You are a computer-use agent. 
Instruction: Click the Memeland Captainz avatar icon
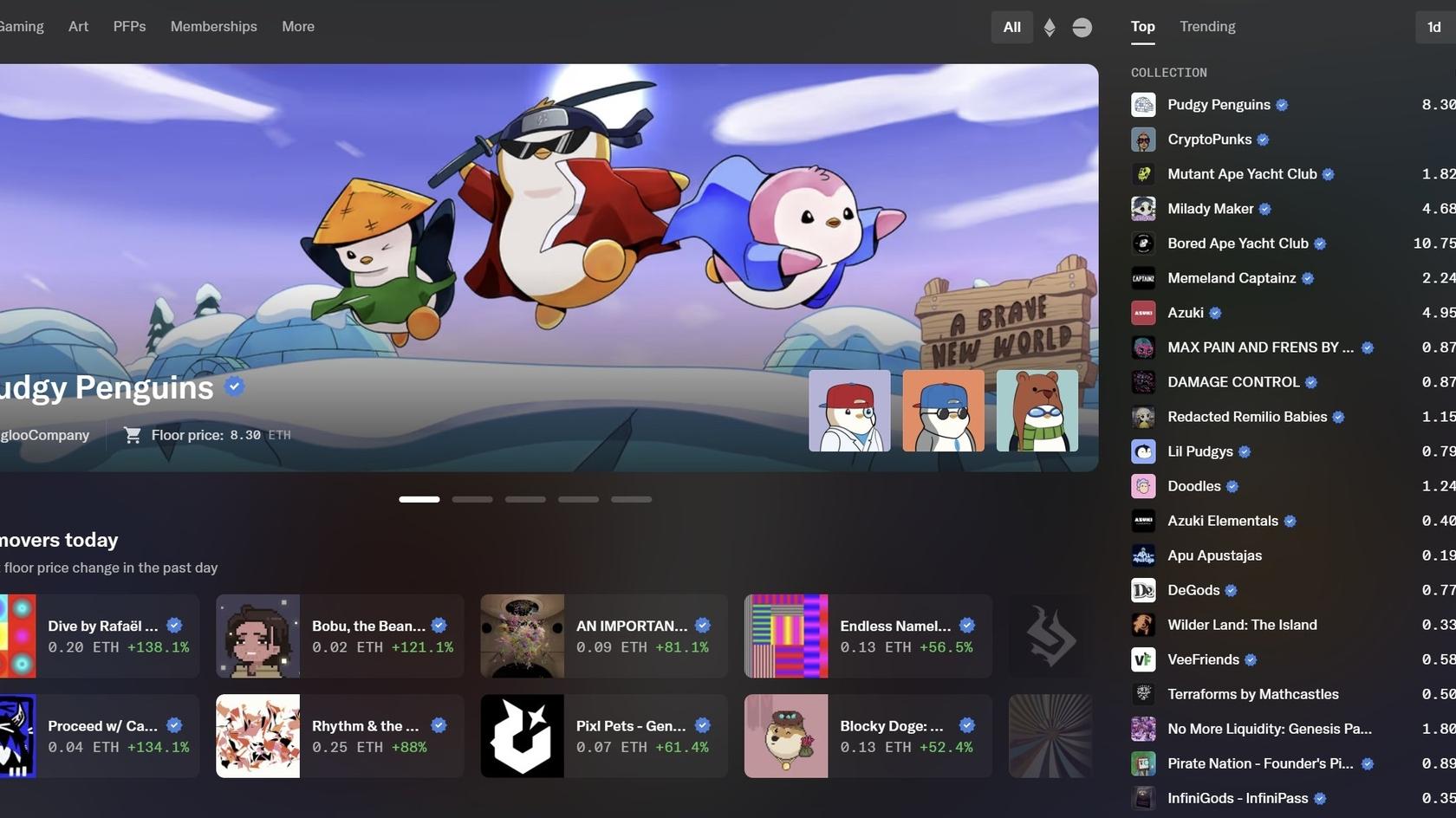[x=1143, y=278]
